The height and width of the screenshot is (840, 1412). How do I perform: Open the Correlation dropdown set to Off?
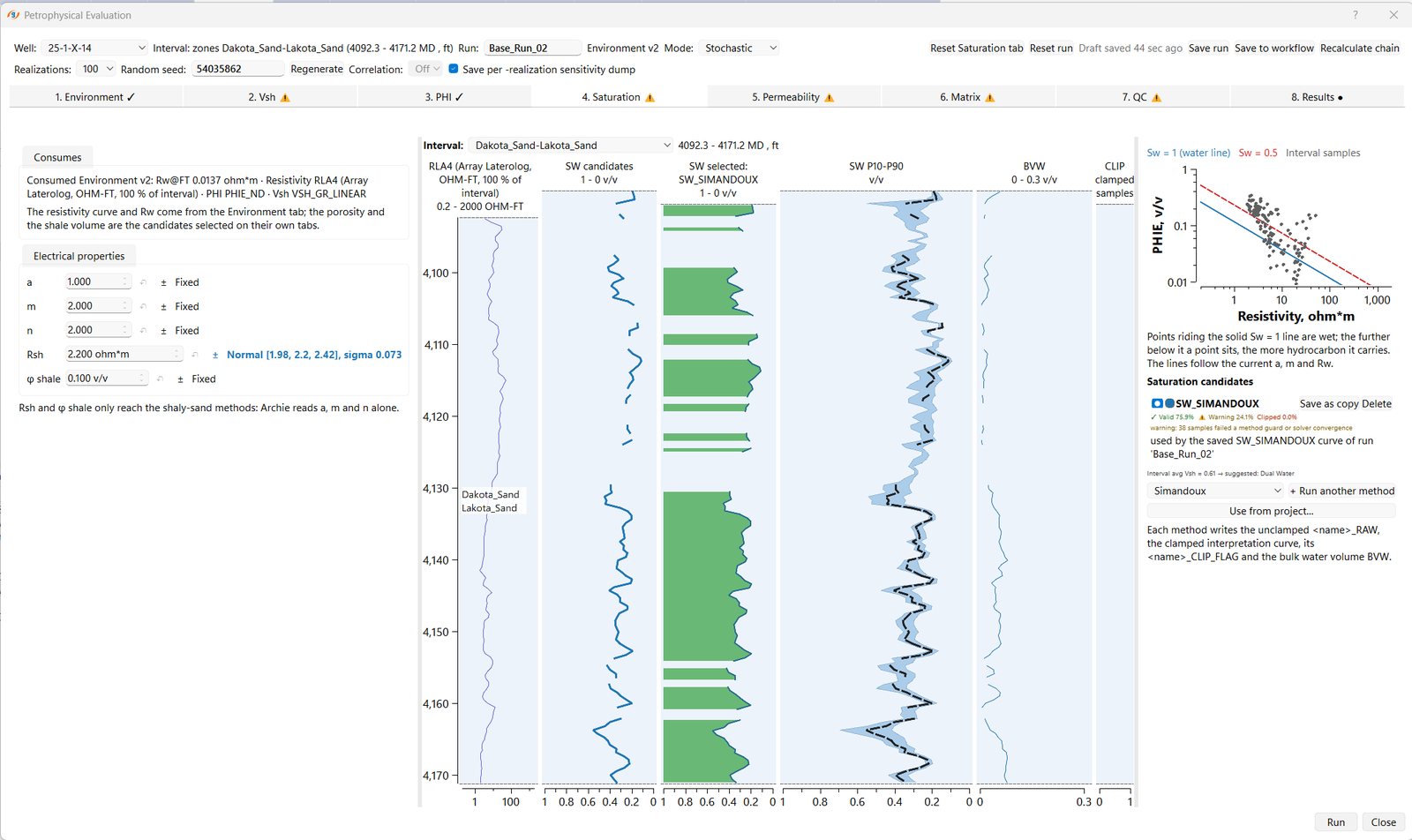point(426,69)
